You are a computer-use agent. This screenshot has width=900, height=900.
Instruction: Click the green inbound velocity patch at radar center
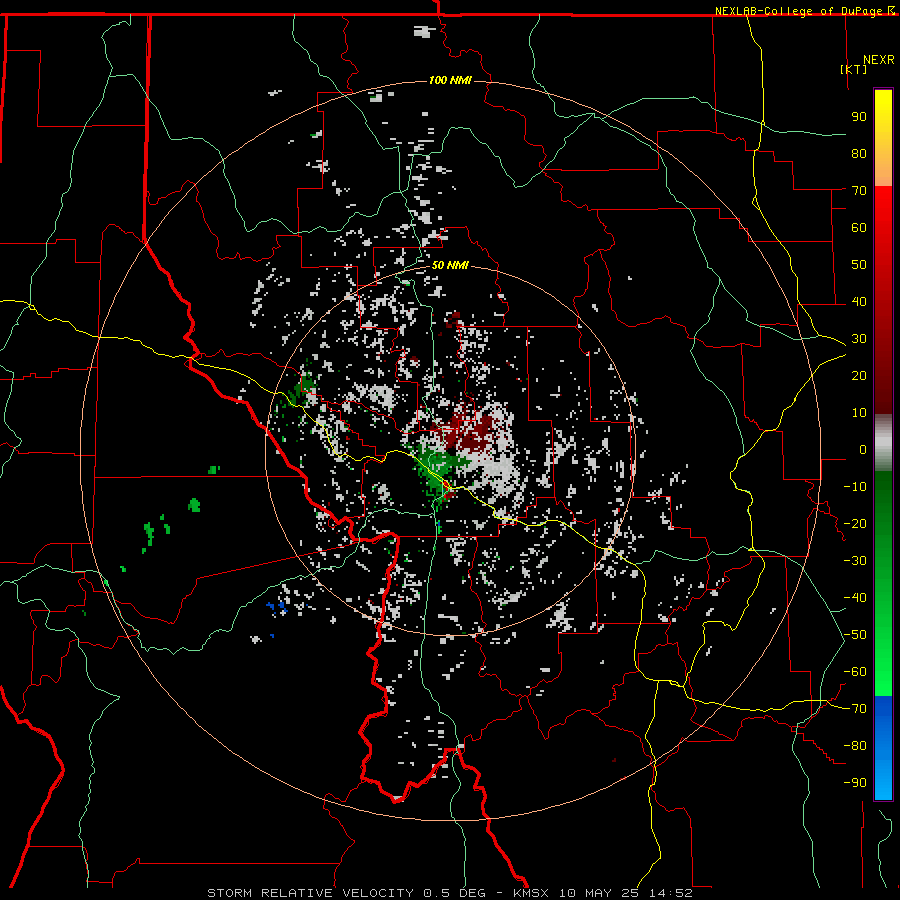[x=436, y=466]
